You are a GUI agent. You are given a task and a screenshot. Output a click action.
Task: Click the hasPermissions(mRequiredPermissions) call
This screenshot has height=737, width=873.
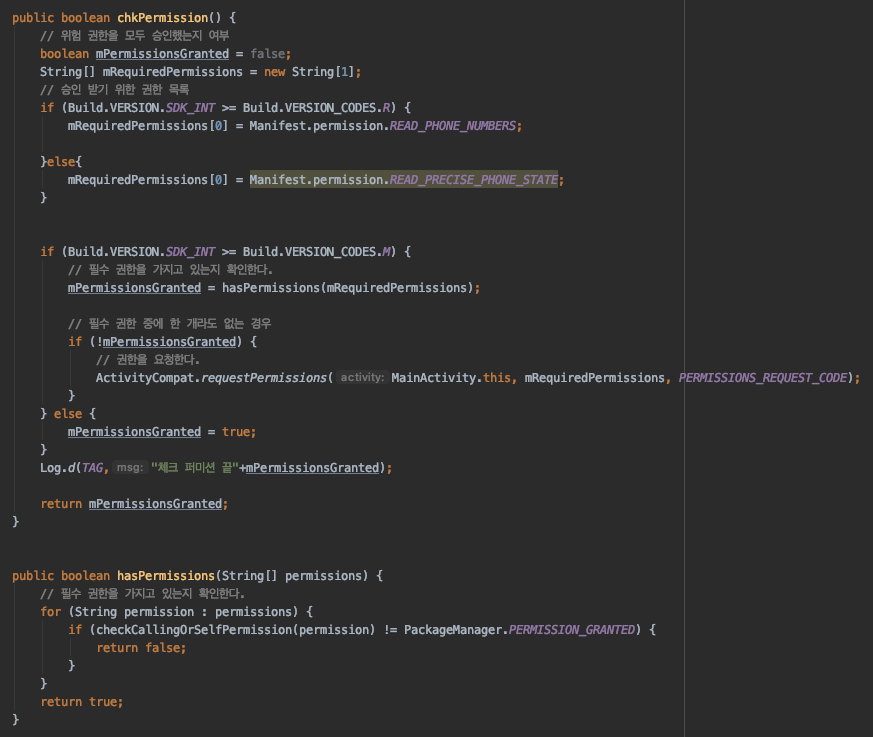(x=347, y=288)
